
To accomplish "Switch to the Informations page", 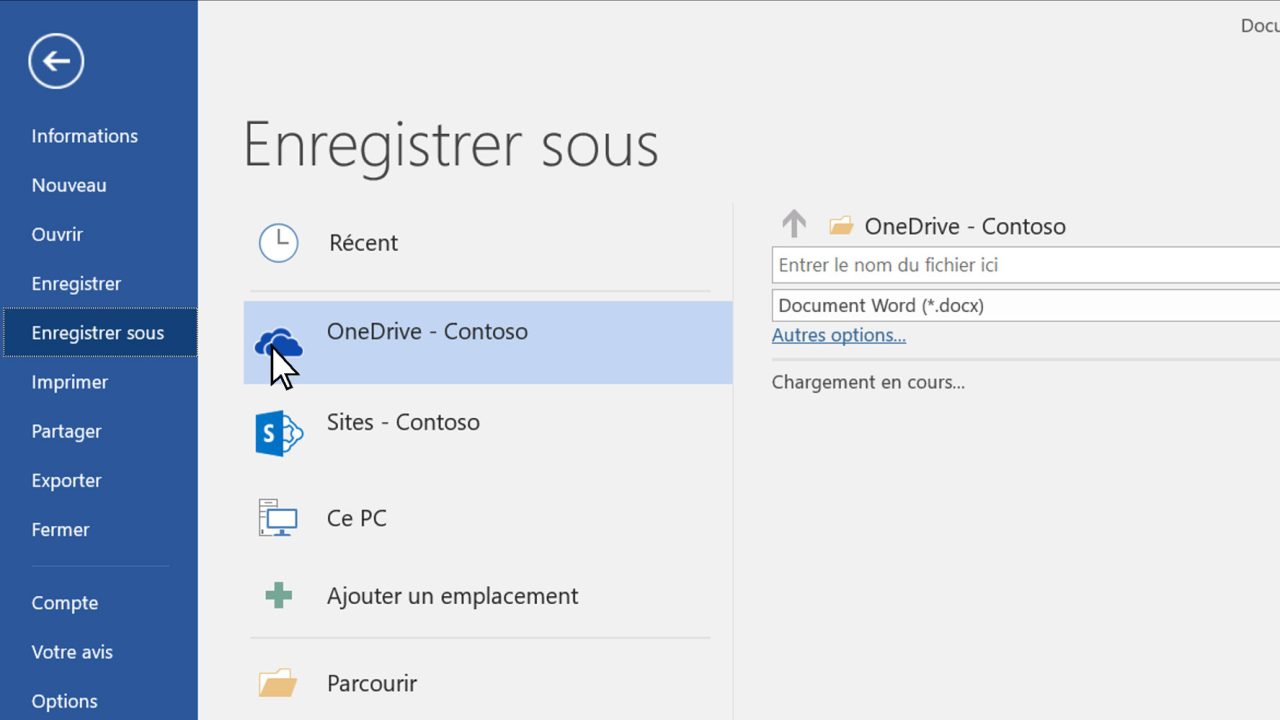I will click(84, 136).
